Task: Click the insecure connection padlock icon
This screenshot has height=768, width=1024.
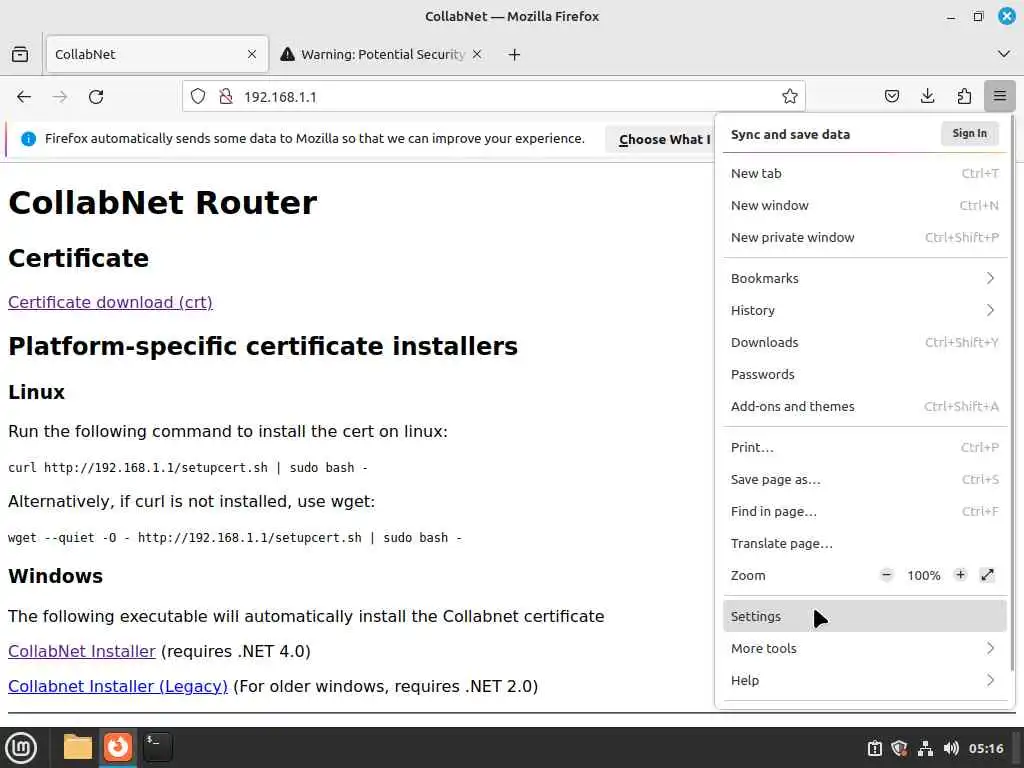Action: (226, 97)
